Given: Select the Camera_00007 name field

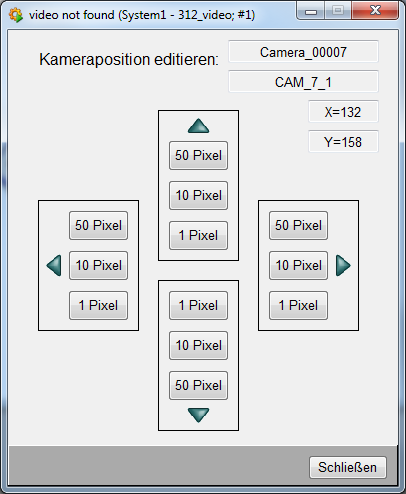Looking at the screenshot, I should click(303, 52).
